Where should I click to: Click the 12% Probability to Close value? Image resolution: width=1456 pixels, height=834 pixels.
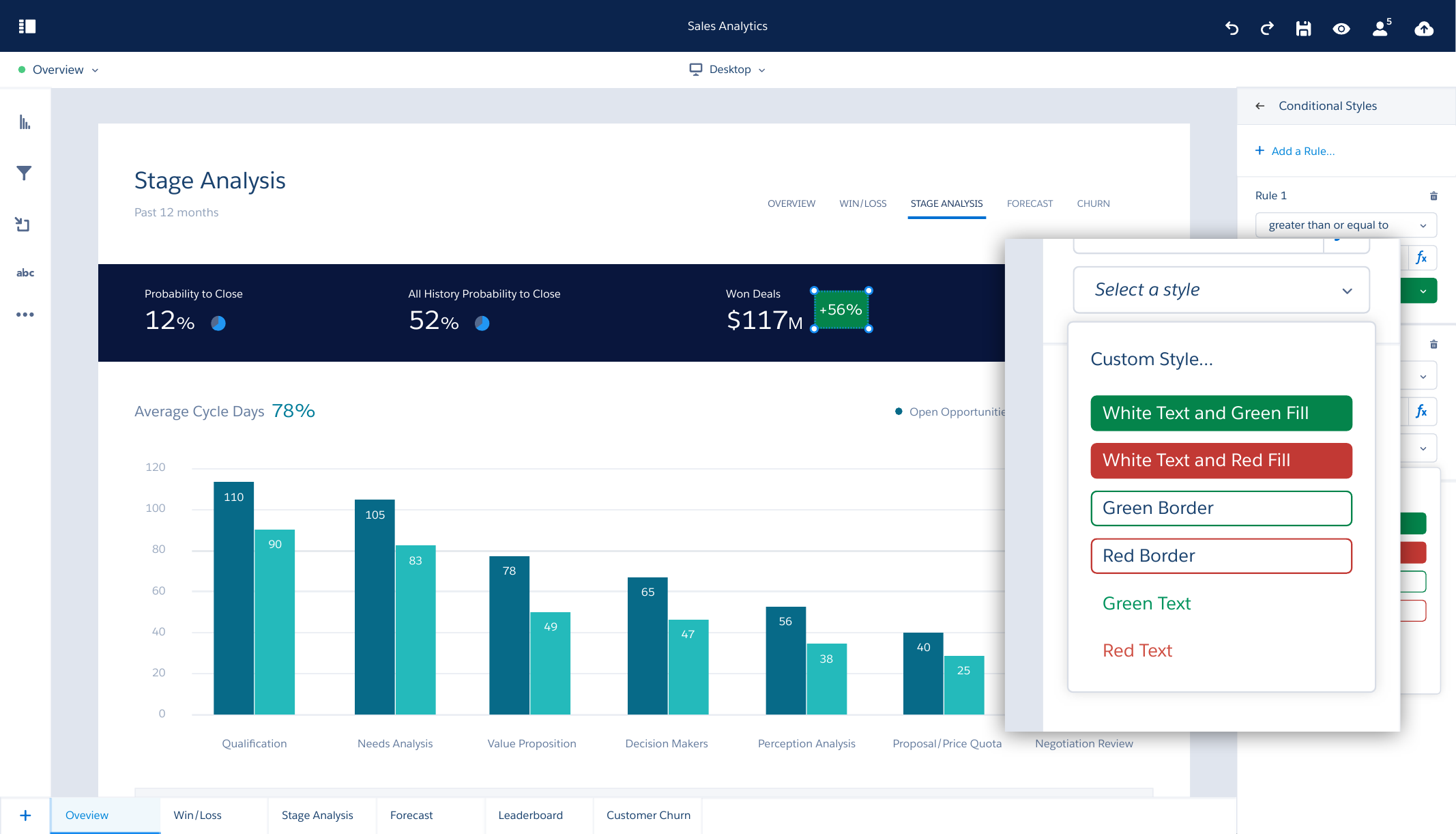coord(169,320)
